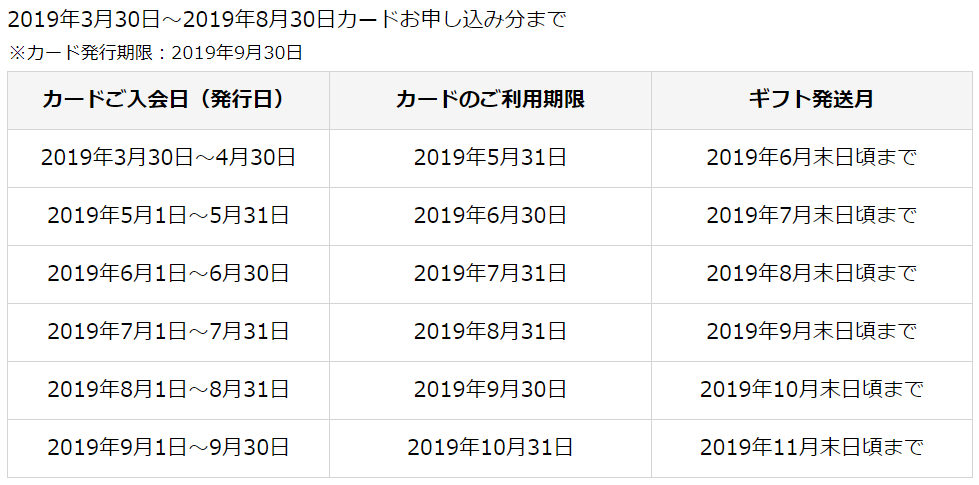979x485 pixels.
Task: Click the カードご入会日（発行日） column header
Action: 168,99
